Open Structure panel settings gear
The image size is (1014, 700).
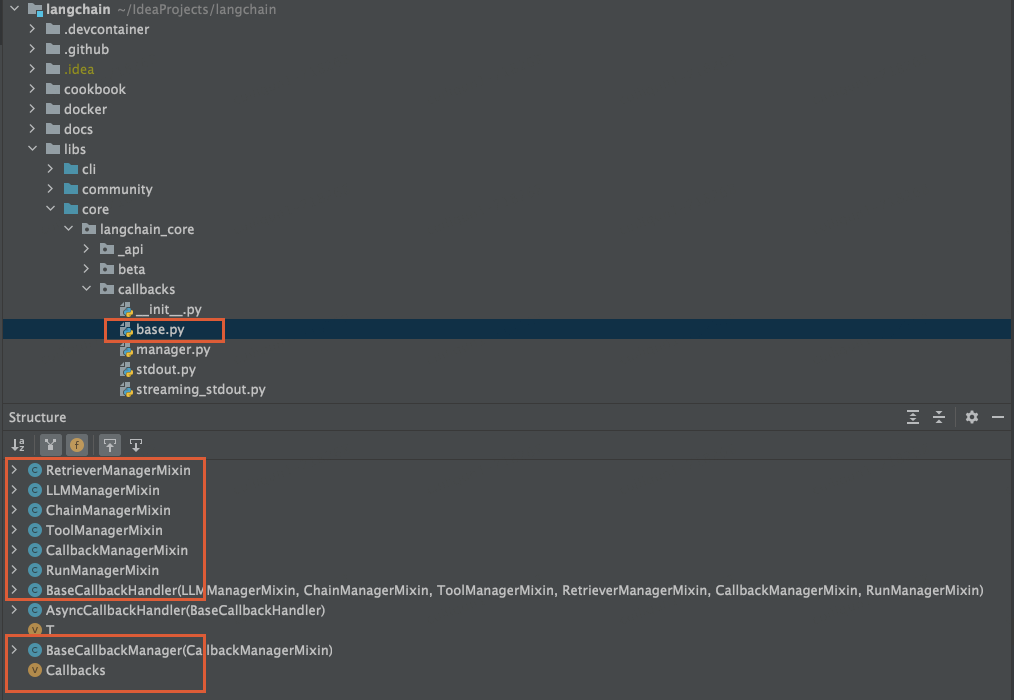(972, 417)
